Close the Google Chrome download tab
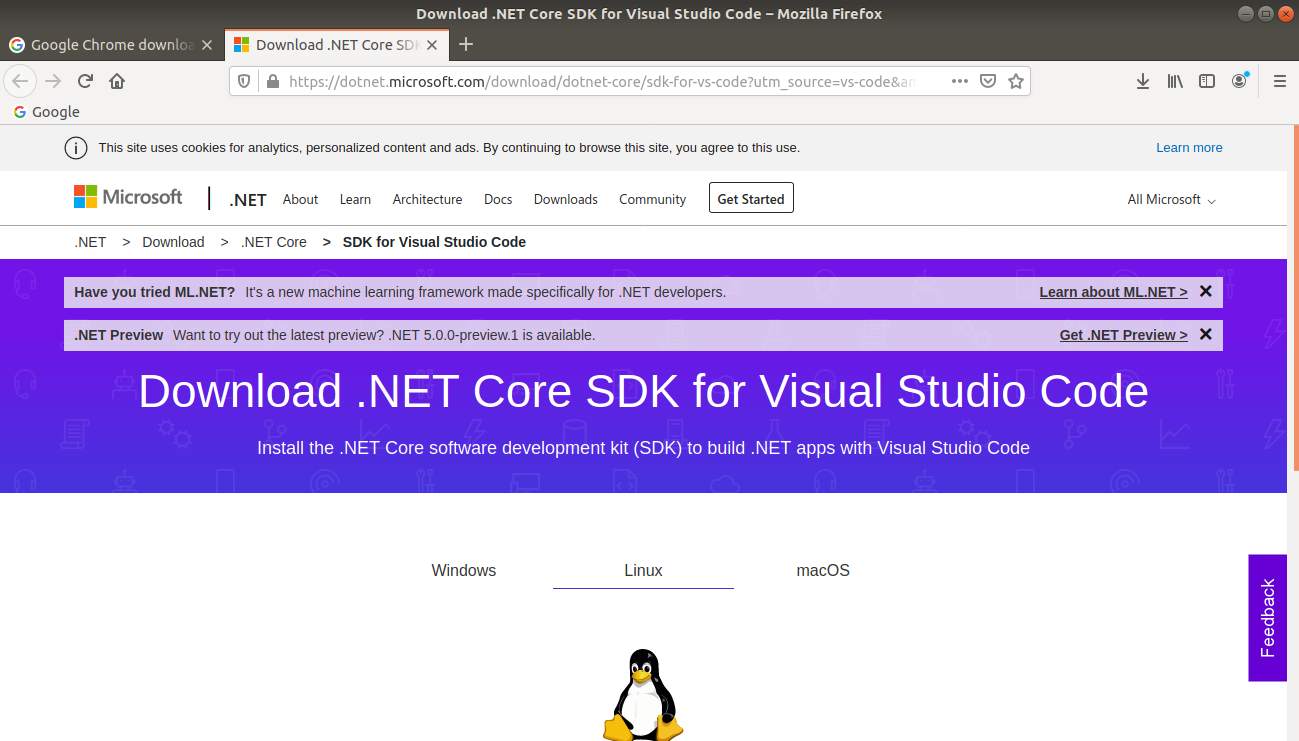The image size is (1299, 741). coord(207,45)
